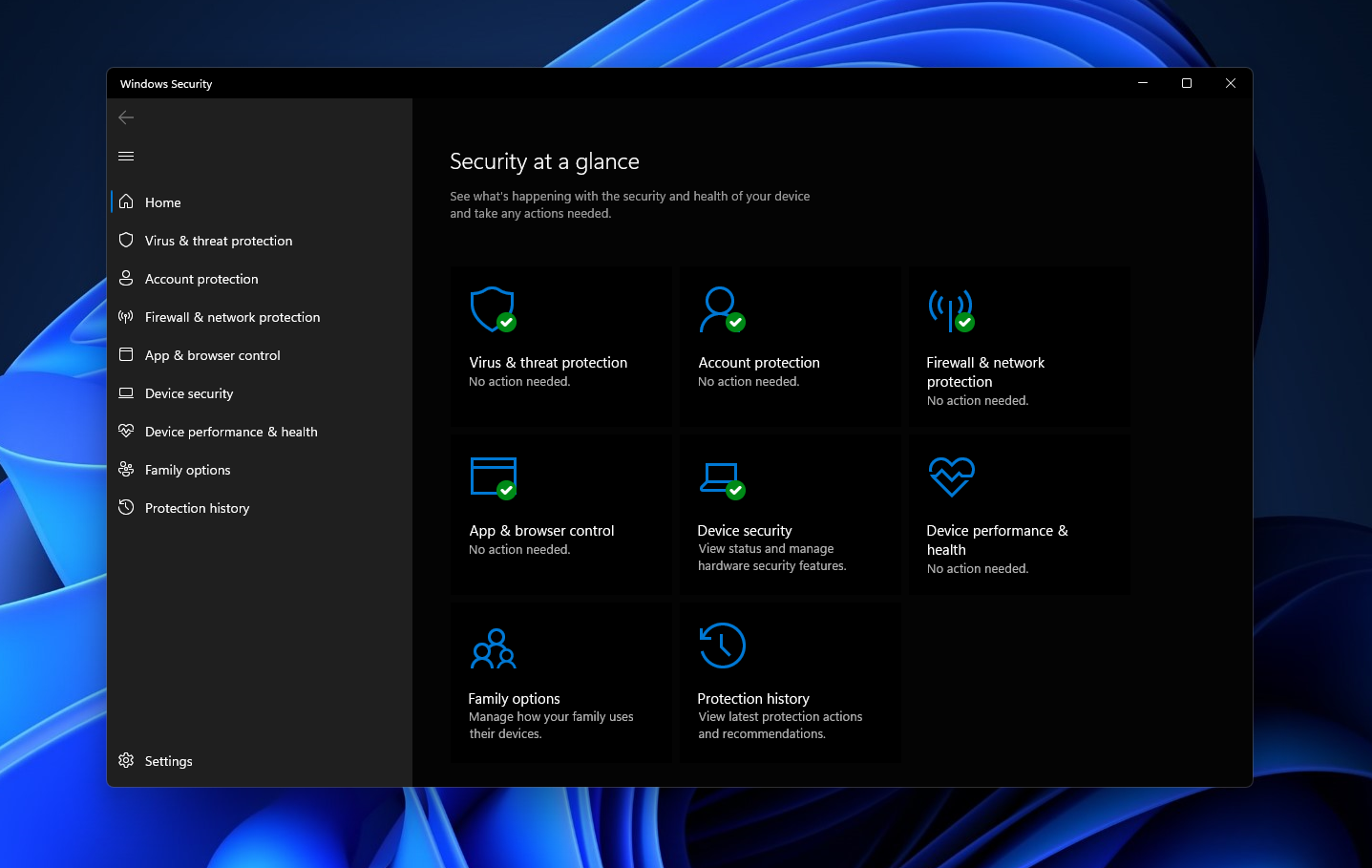This screenshot has width=1372, height=868.
Task: Click the clock icon beside Protection history in sidebar
Action: point(126,507)
